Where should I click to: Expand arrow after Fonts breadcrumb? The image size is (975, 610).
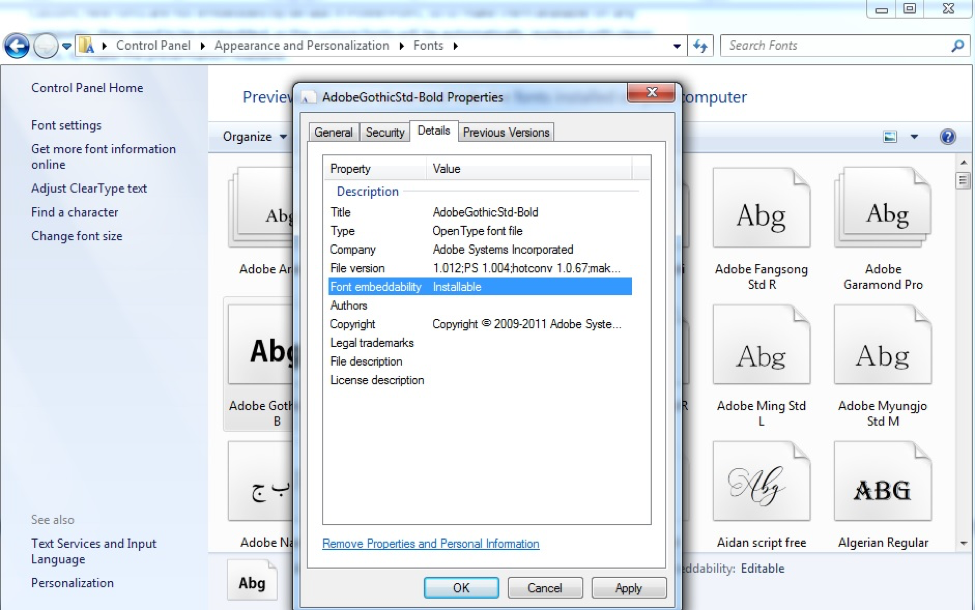coord(456,46)
